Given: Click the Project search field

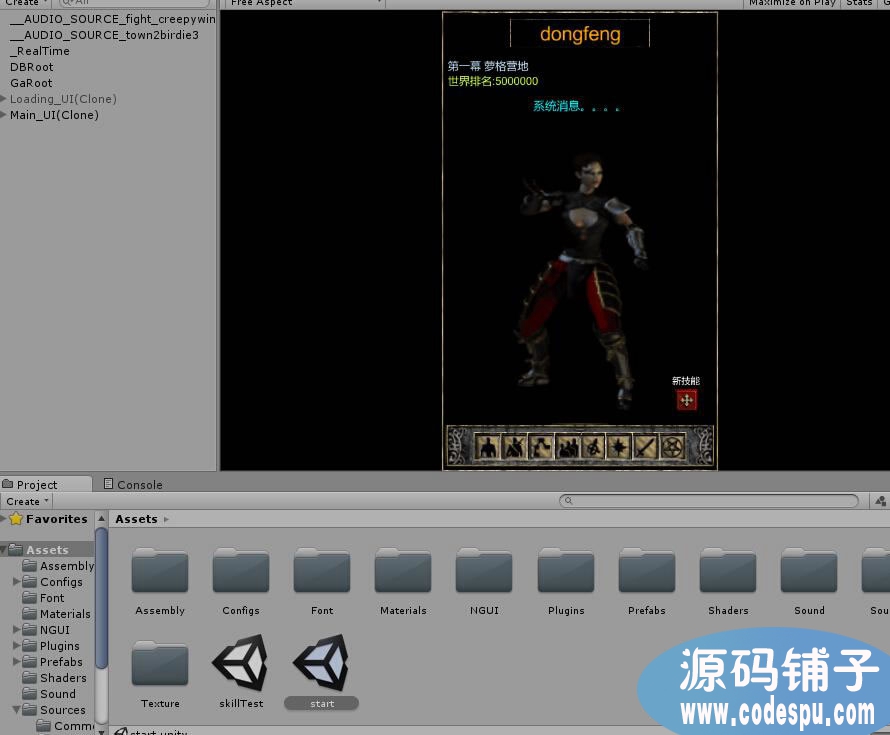Looking at the screenshot, I should click(709, 501).
